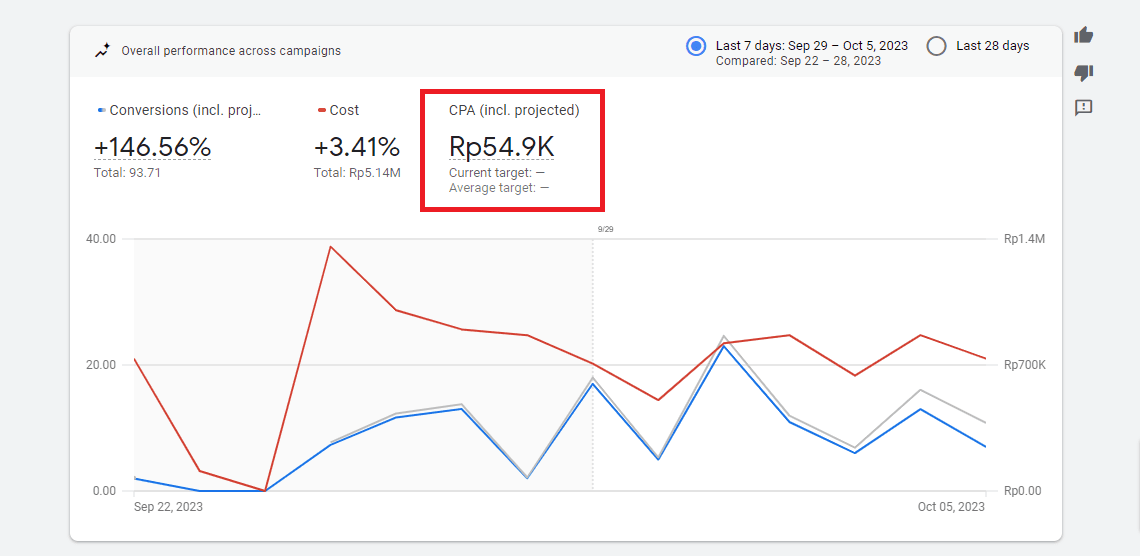Click the Overall performance across campaigns title
The height and width of the screenshot is (556, 1140).
231,51
